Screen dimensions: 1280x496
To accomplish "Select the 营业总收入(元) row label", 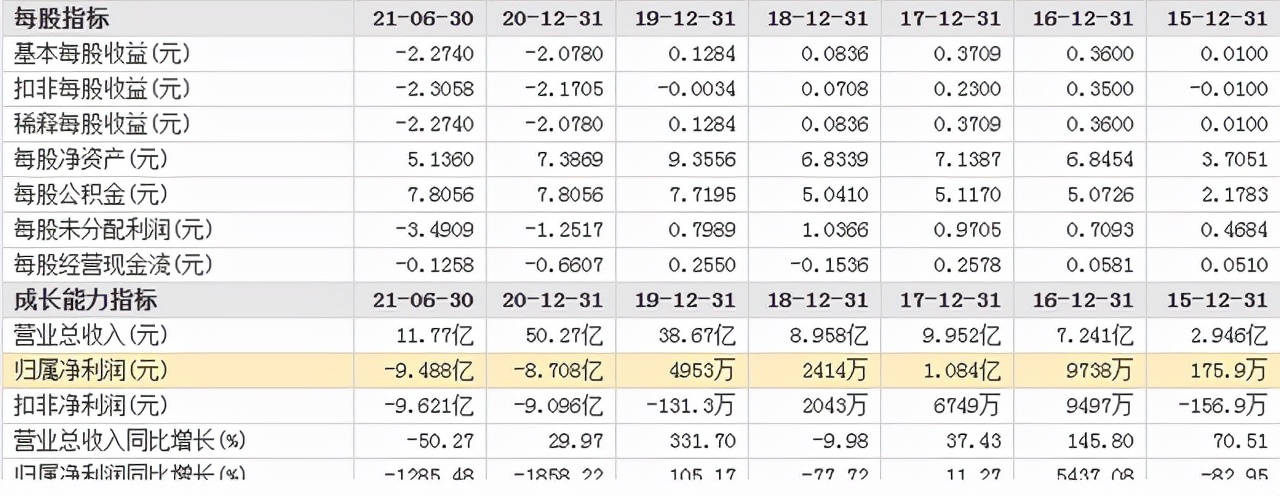I will pyautogui.click(x=91, y=335).
